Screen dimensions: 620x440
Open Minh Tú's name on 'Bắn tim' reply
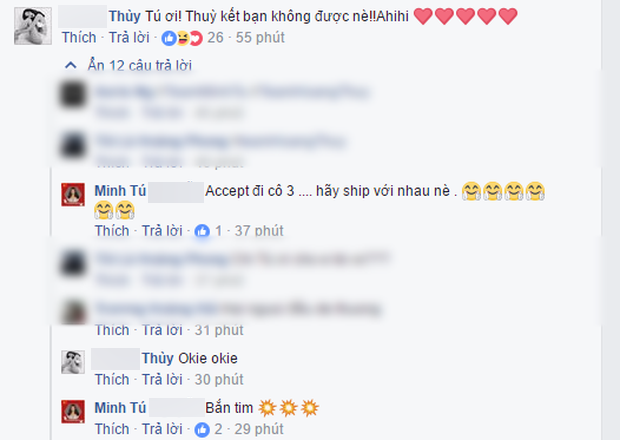tap(120, 408)
